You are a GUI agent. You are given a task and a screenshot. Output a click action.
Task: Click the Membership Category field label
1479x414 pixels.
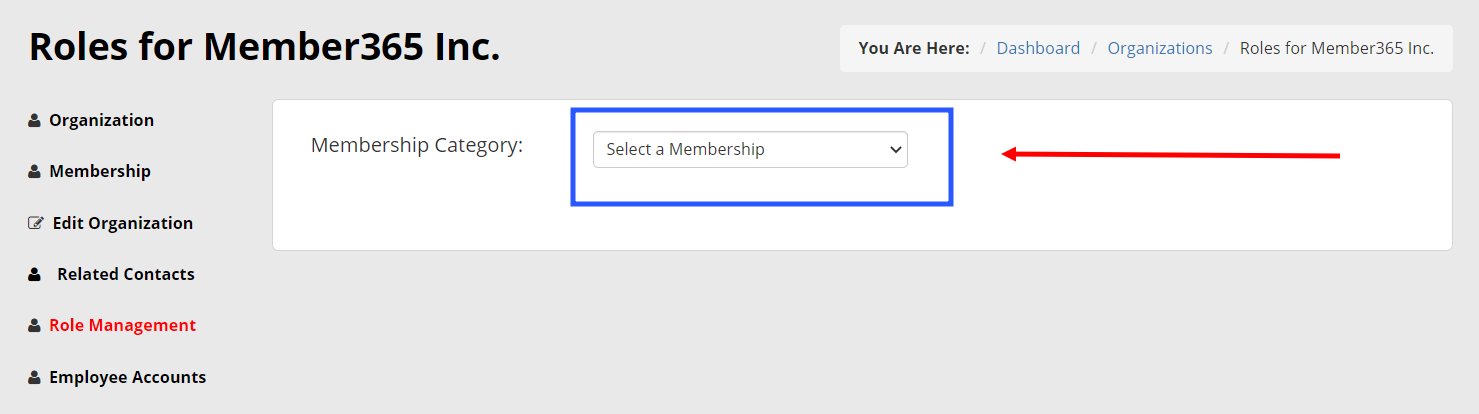pyautogui.click(x=417, y=145)
